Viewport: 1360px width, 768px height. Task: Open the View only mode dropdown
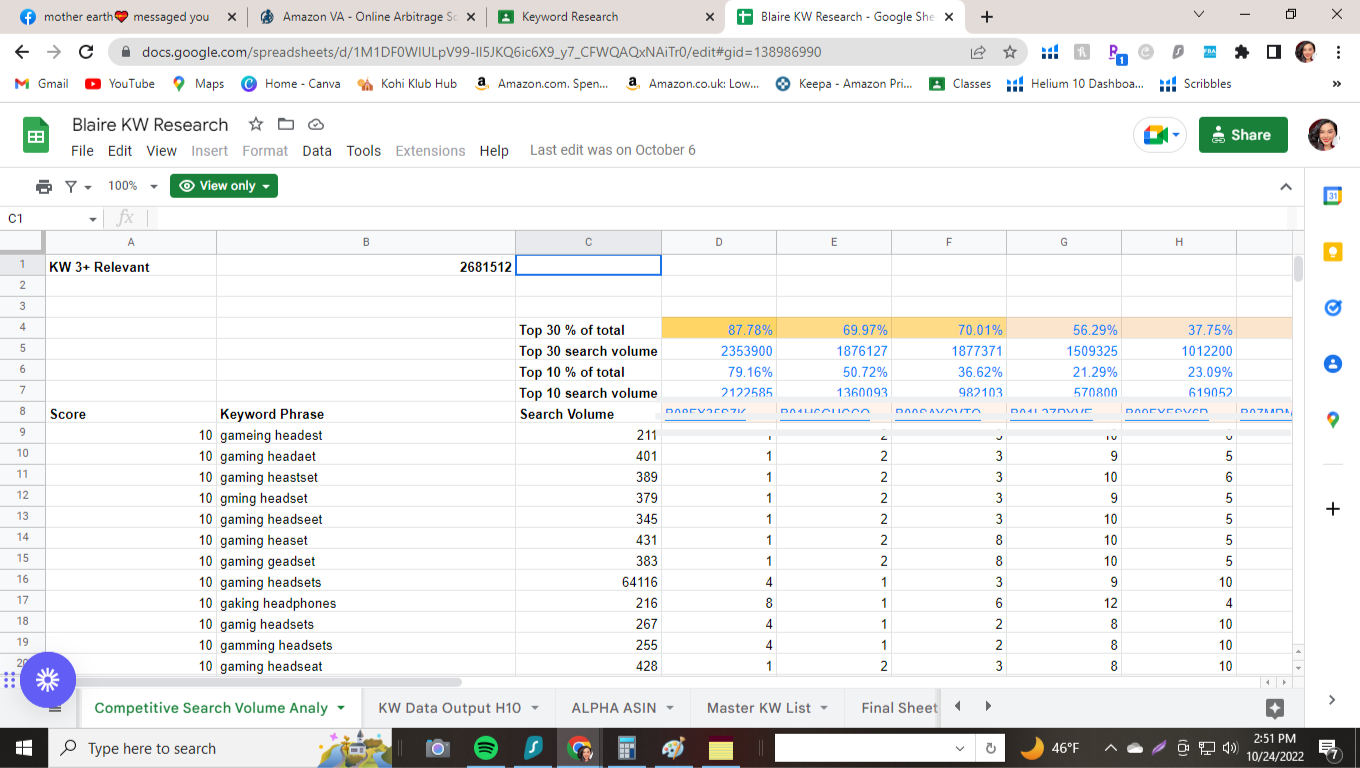224,186
